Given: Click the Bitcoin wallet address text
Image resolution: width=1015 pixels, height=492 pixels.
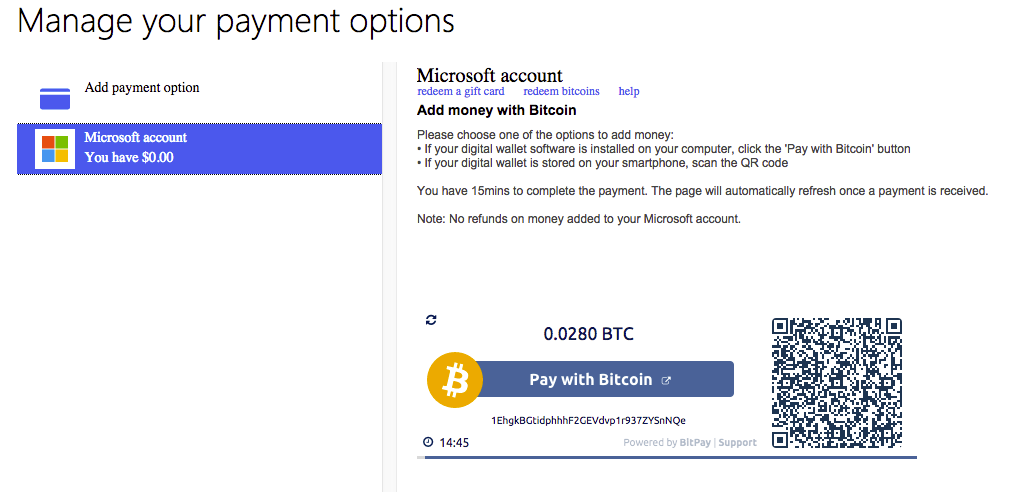Looking at the screenshot, I should click(x=588, y=421).
